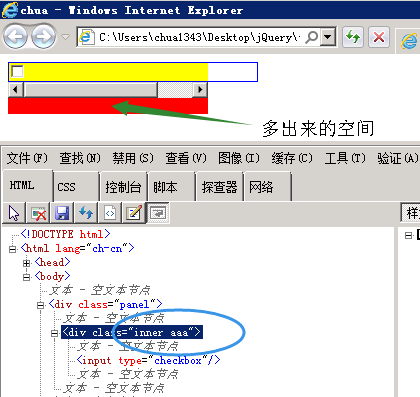Expand the head node

pyautogui.click(x=26, y=263)
